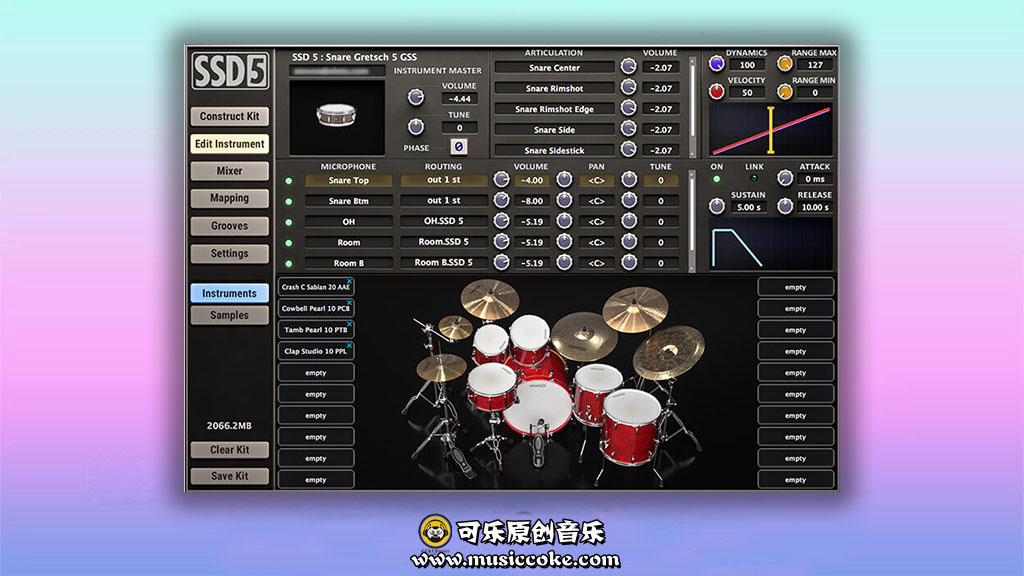Open the Room.SSD 5 routing dropdown

pos(443,242)
